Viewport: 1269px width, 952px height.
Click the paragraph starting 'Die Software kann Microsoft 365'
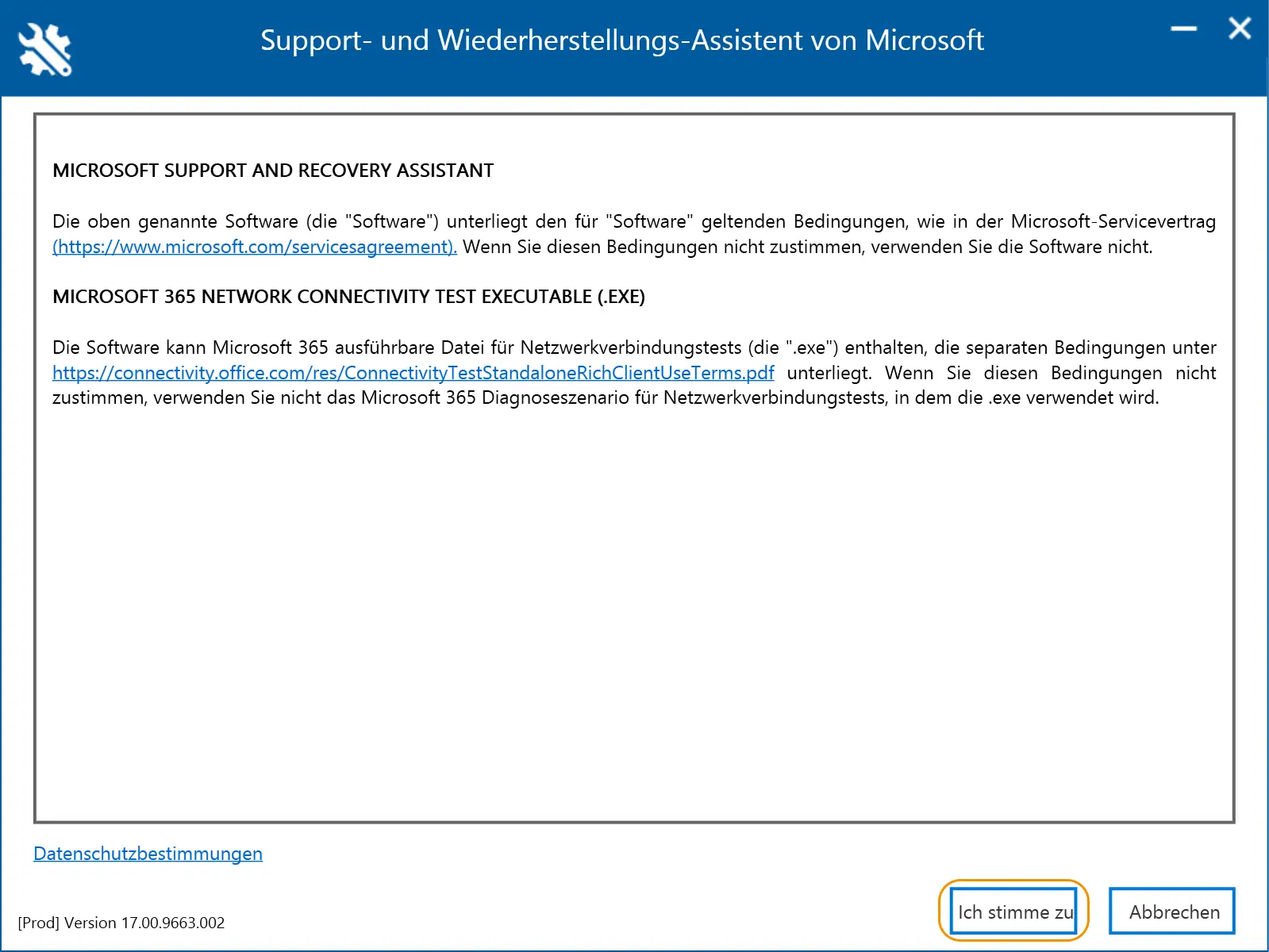click(x=634, y=373)
